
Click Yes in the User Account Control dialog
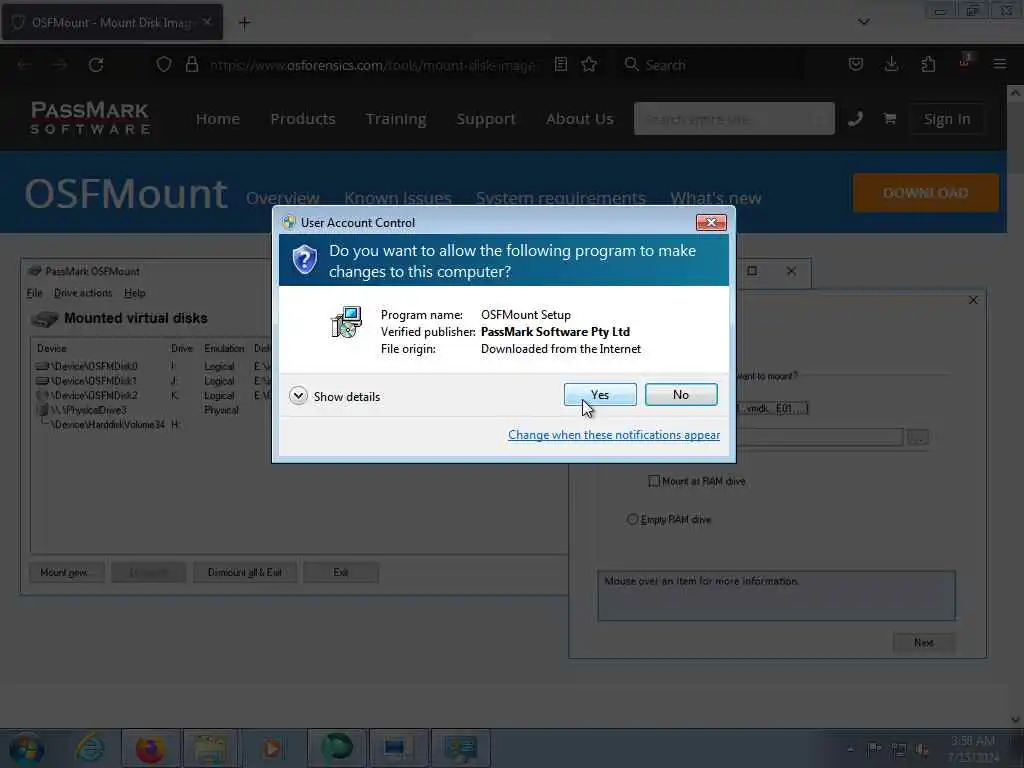[x=600, y=394]
